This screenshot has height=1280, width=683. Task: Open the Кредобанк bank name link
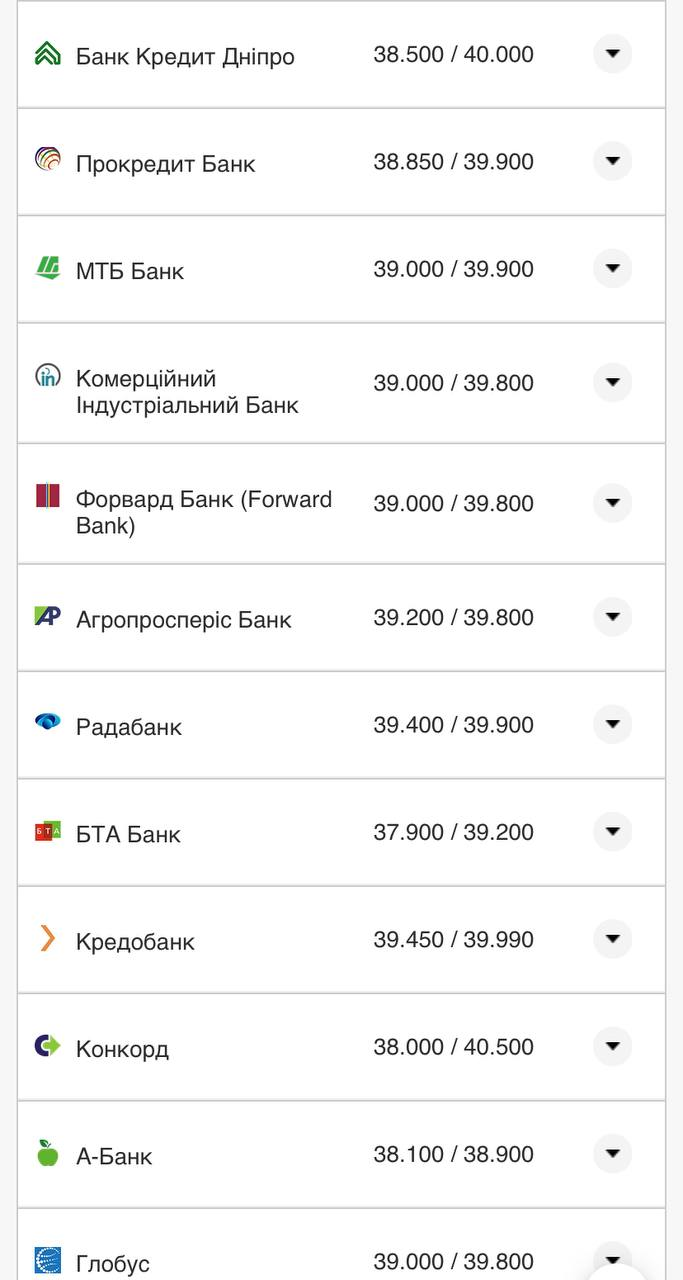(x=135, y=942)
